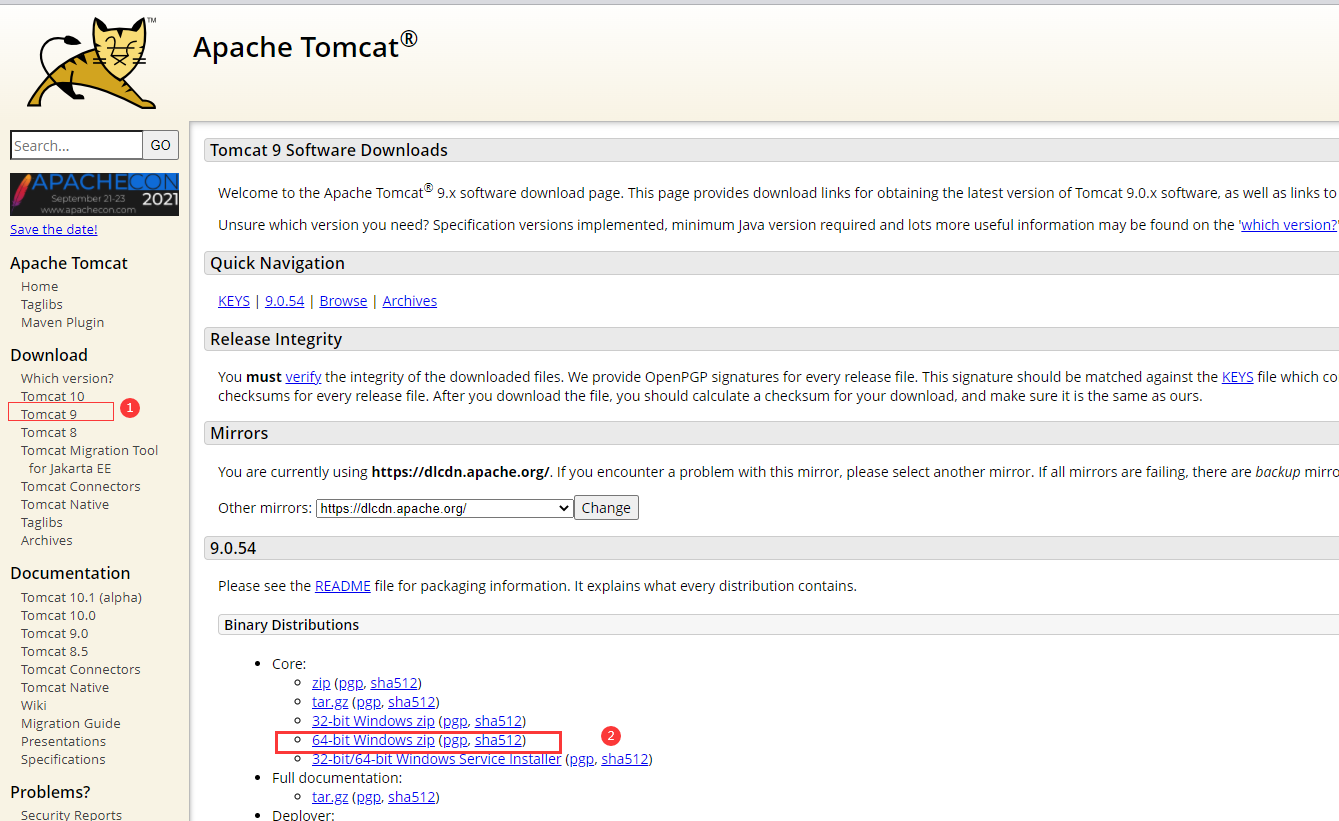Download 32-bit Windows zip
This screenshot has height=821, width=1339.
tap(373, 721)
